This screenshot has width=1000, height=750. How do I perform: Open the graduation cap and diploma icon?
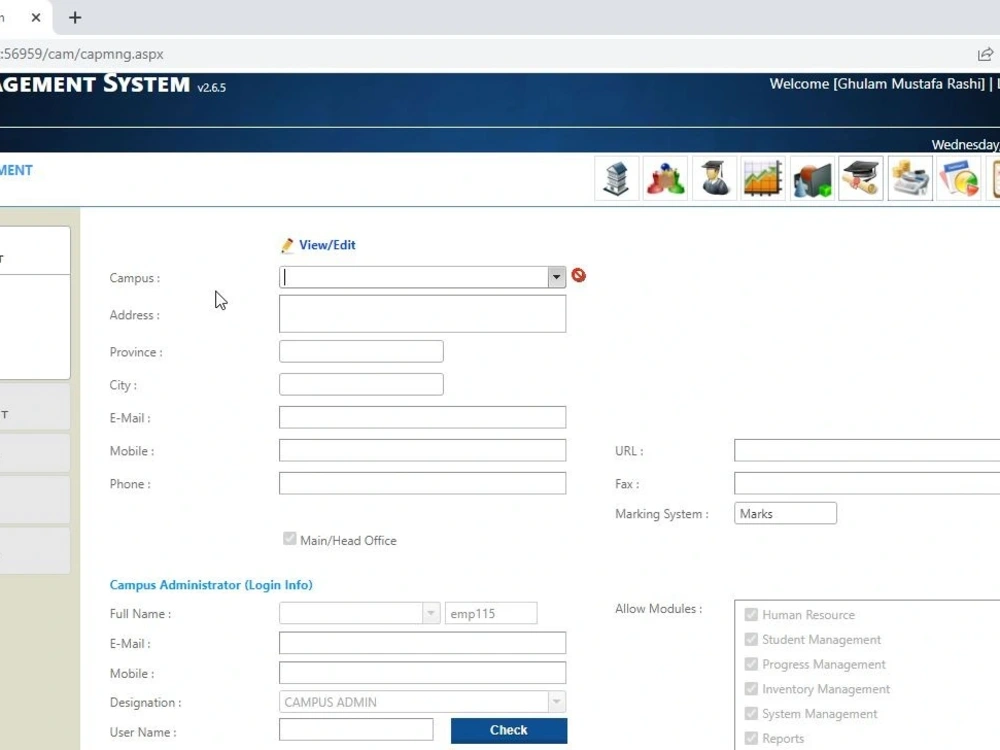click(861, 179)
